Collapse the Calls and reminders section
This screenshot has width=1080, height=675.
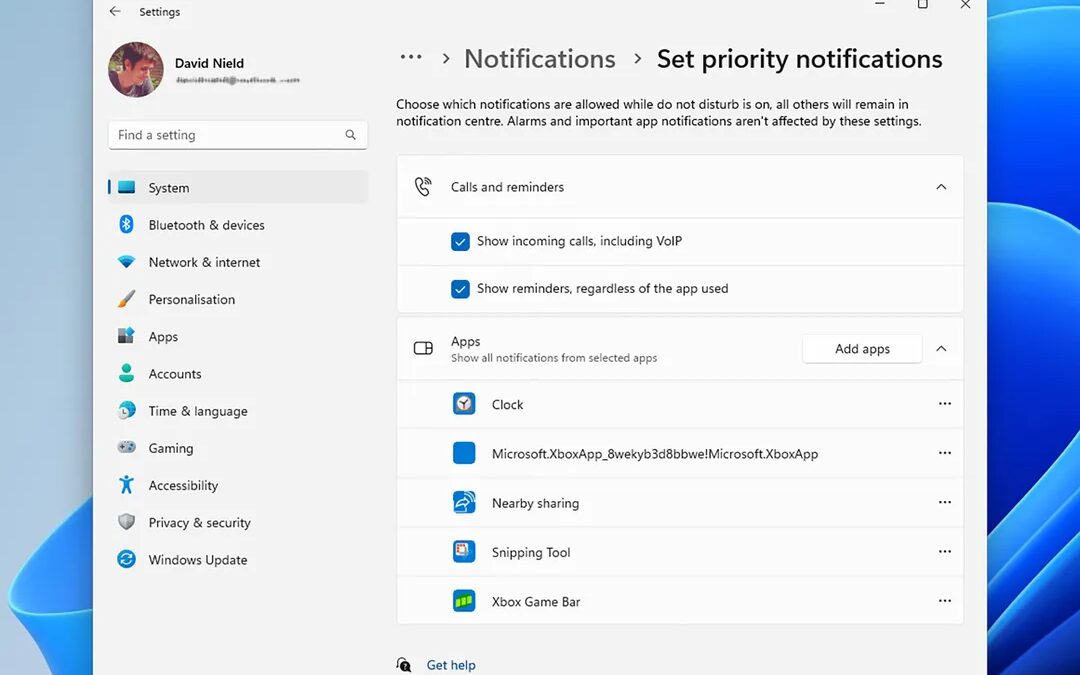(x=941, y=187)
